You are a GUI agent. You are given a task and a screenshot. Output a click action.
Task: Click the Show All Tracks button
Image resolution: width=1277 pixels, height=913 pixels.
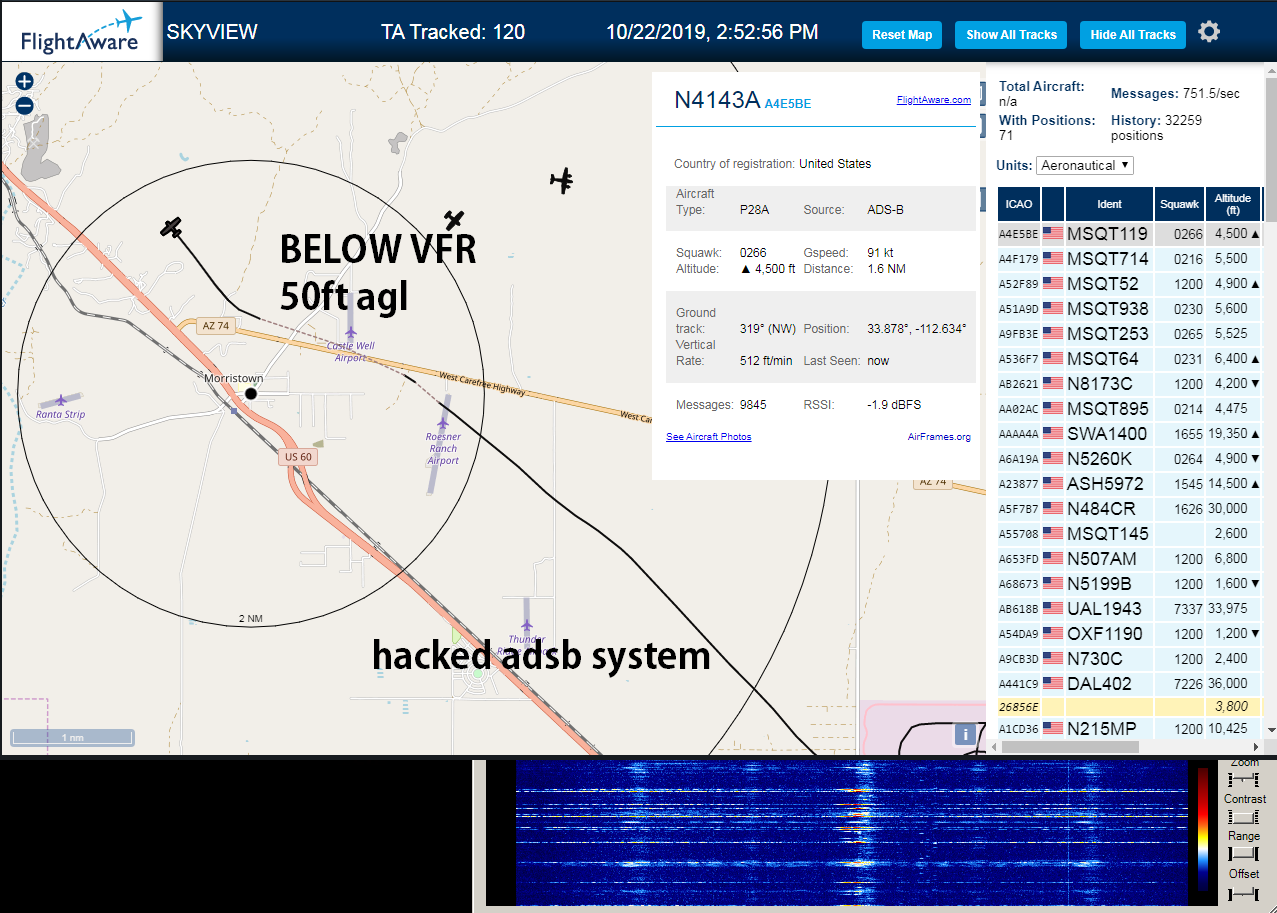click(x=1011, y=35)
